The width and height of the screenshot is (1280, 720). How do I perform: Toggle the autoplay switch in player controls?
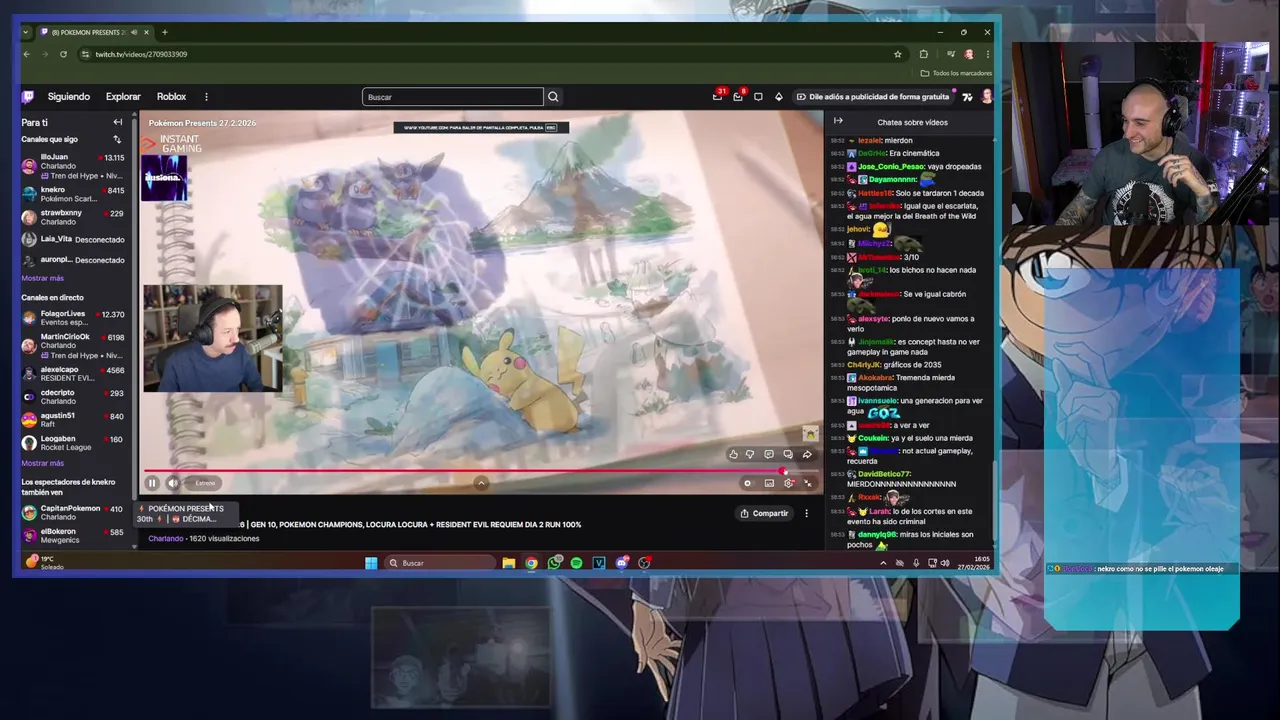click(x=747, y=483)
